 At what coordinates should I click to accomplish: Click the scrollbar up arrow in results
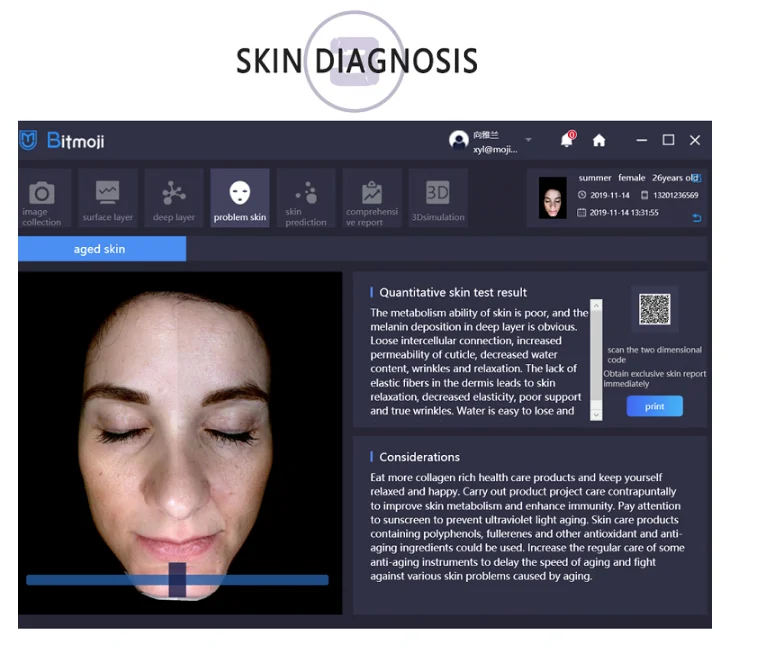(x=596, y=306)
